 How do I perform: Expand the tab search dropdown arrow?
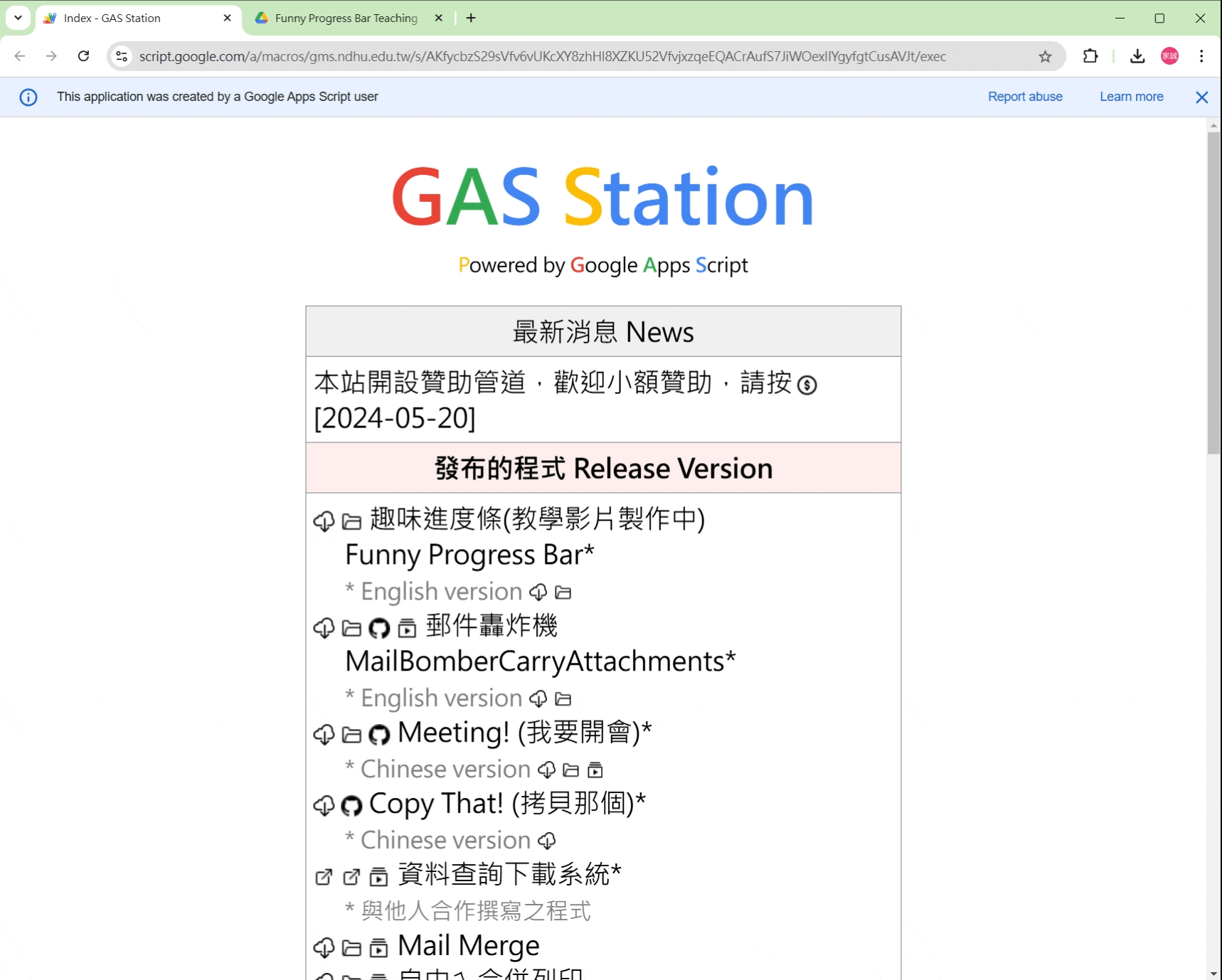click(18, 18)
